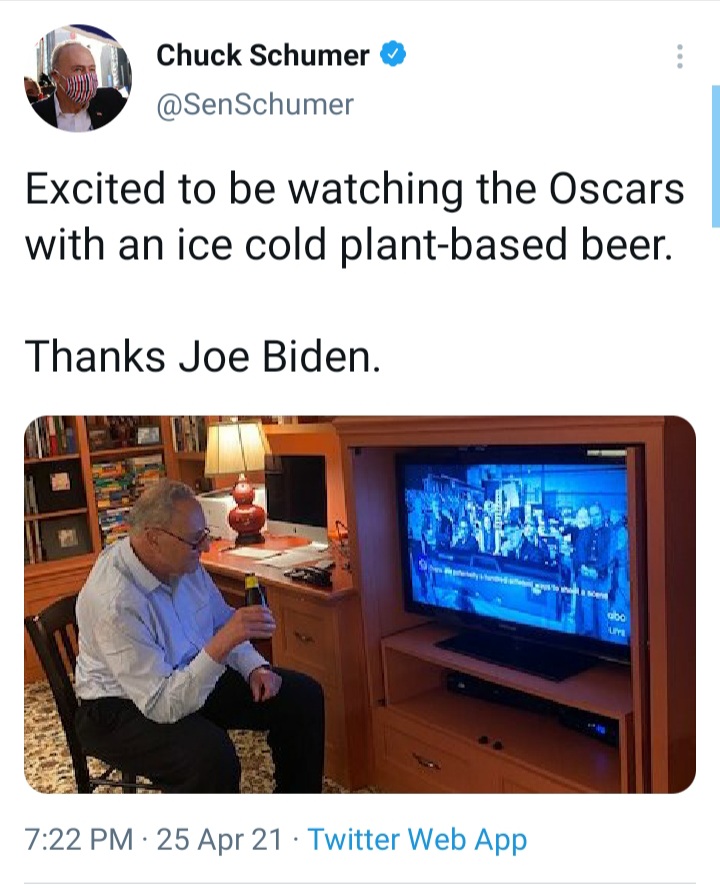Open the @SenSchumer handle link
720x889 pixels.
255,104
